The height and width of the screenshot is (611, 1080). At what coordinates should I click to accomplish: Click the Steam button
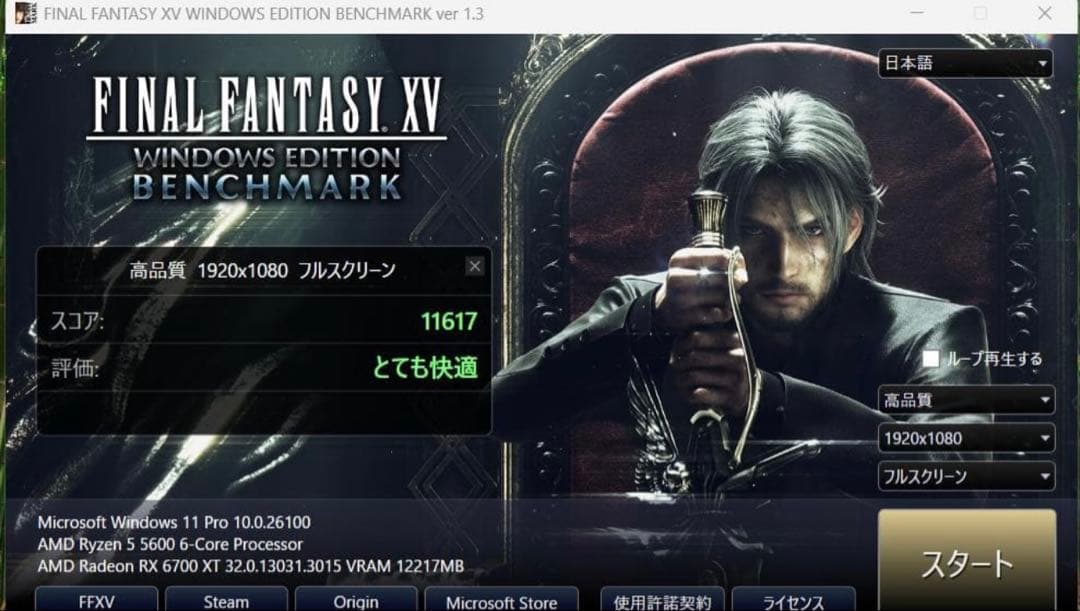coord(227,600)
